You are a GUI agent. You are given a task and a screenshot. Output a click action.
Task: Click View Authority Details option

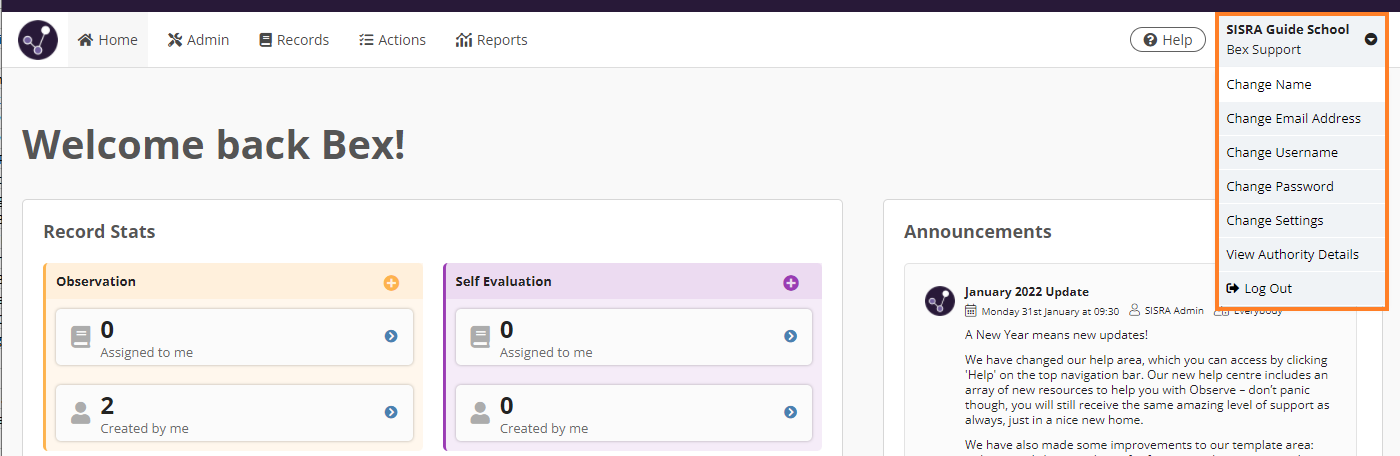1292,255
